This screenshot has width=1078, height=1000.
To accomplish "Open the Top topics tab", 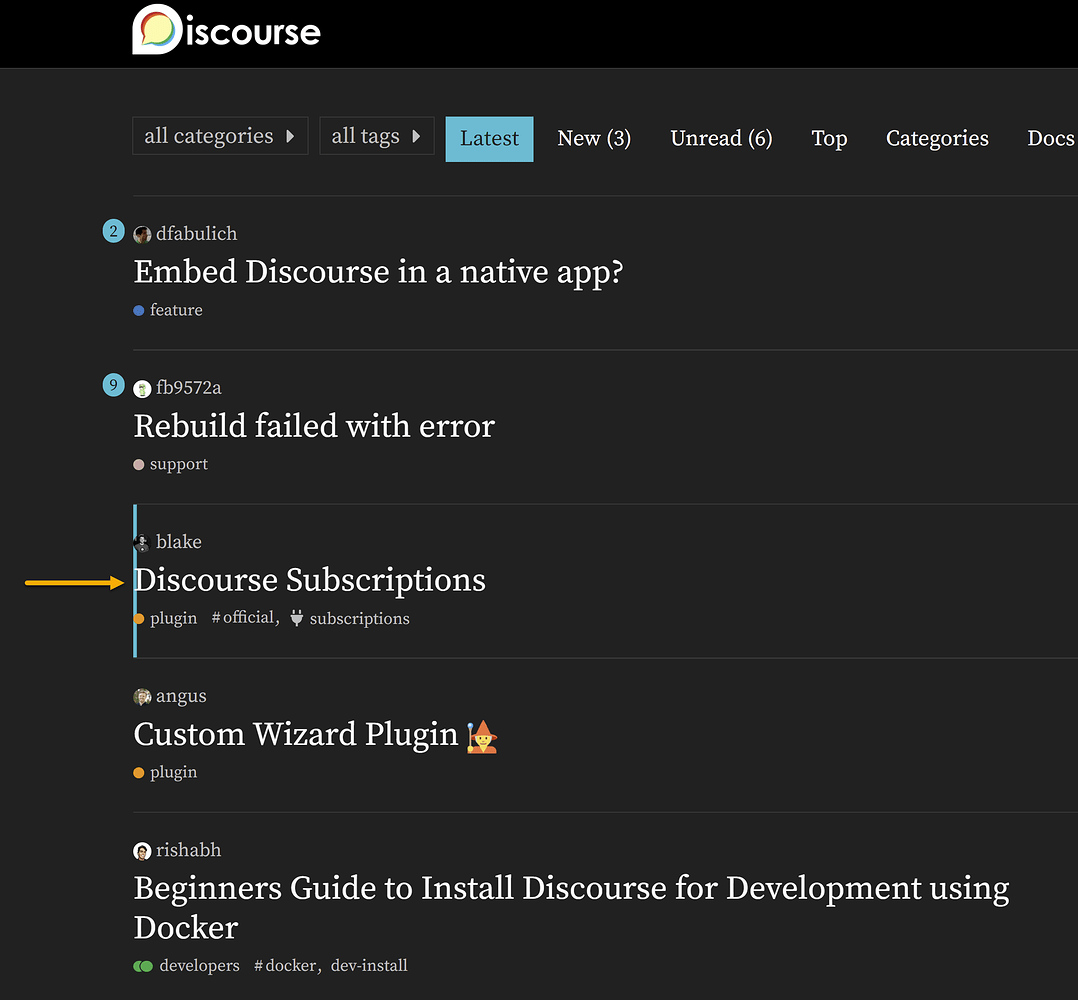I will point(829,138).
